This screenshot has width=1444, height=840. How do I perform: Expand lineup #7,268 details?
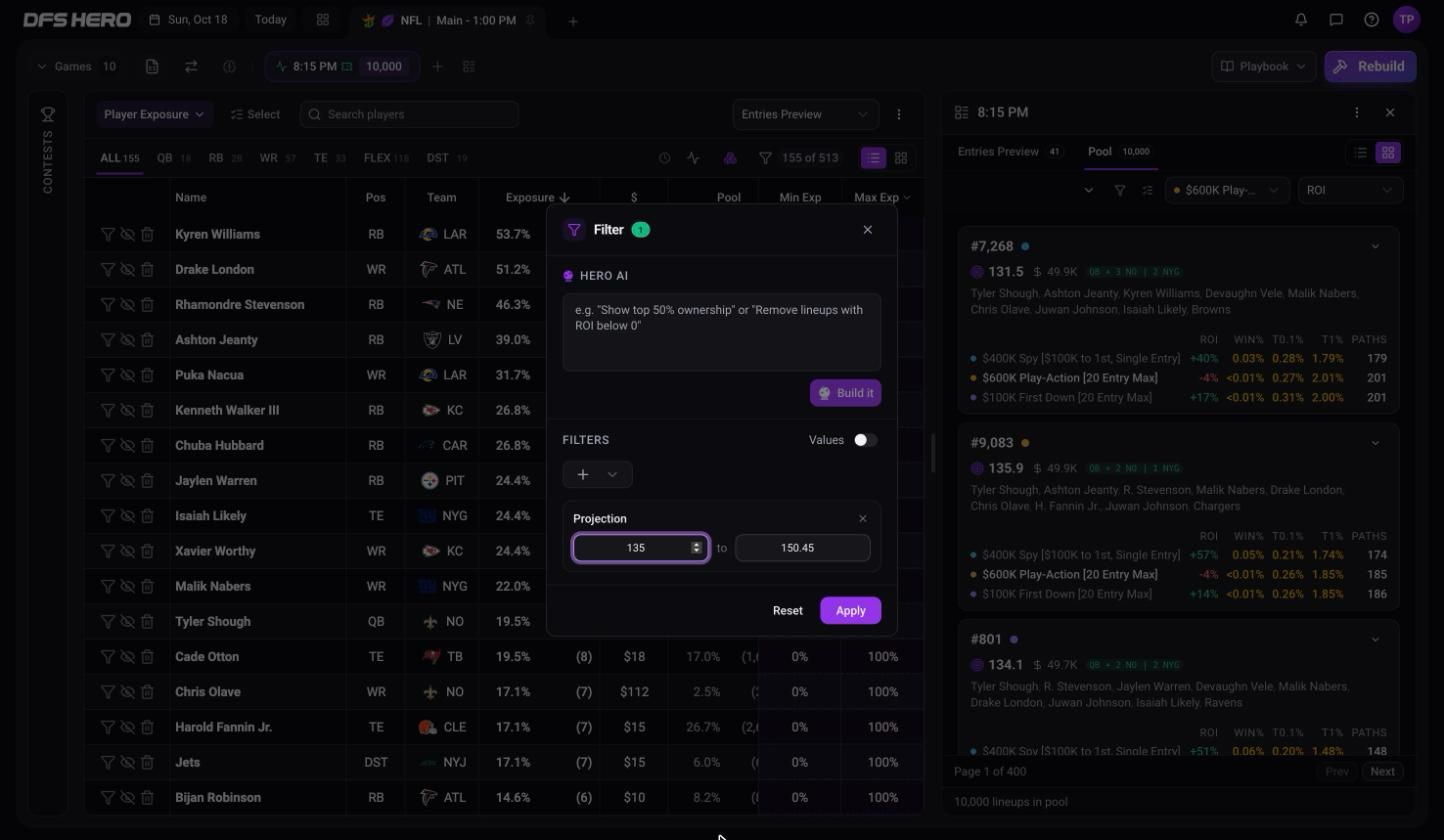click(1375, 246)
